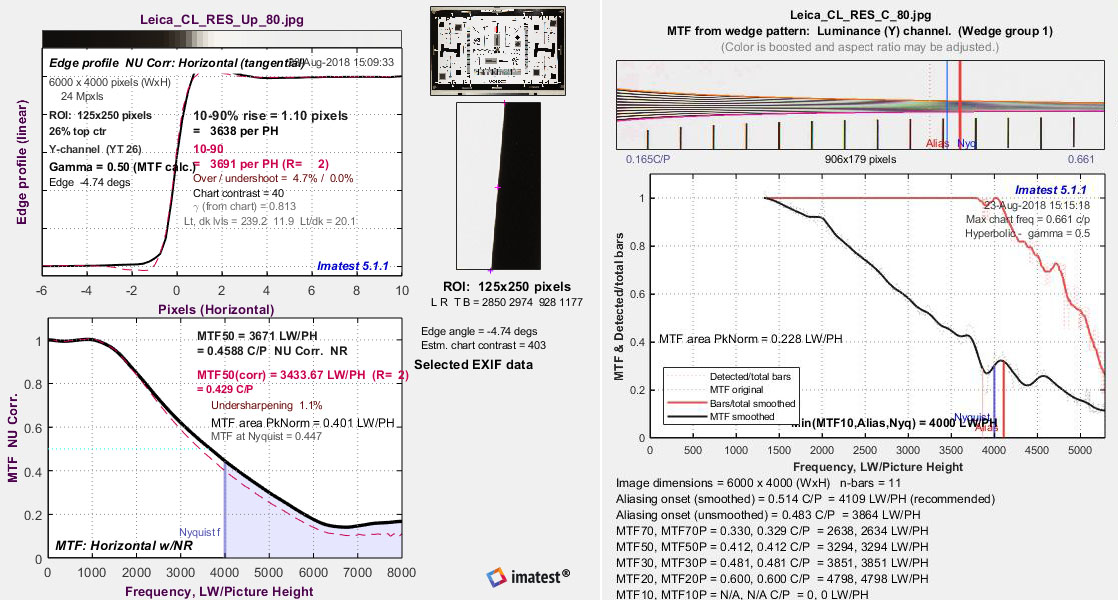
Task: Click the "Leica_CL_RES_C_80.jpg" title
Action: [859, 15]
